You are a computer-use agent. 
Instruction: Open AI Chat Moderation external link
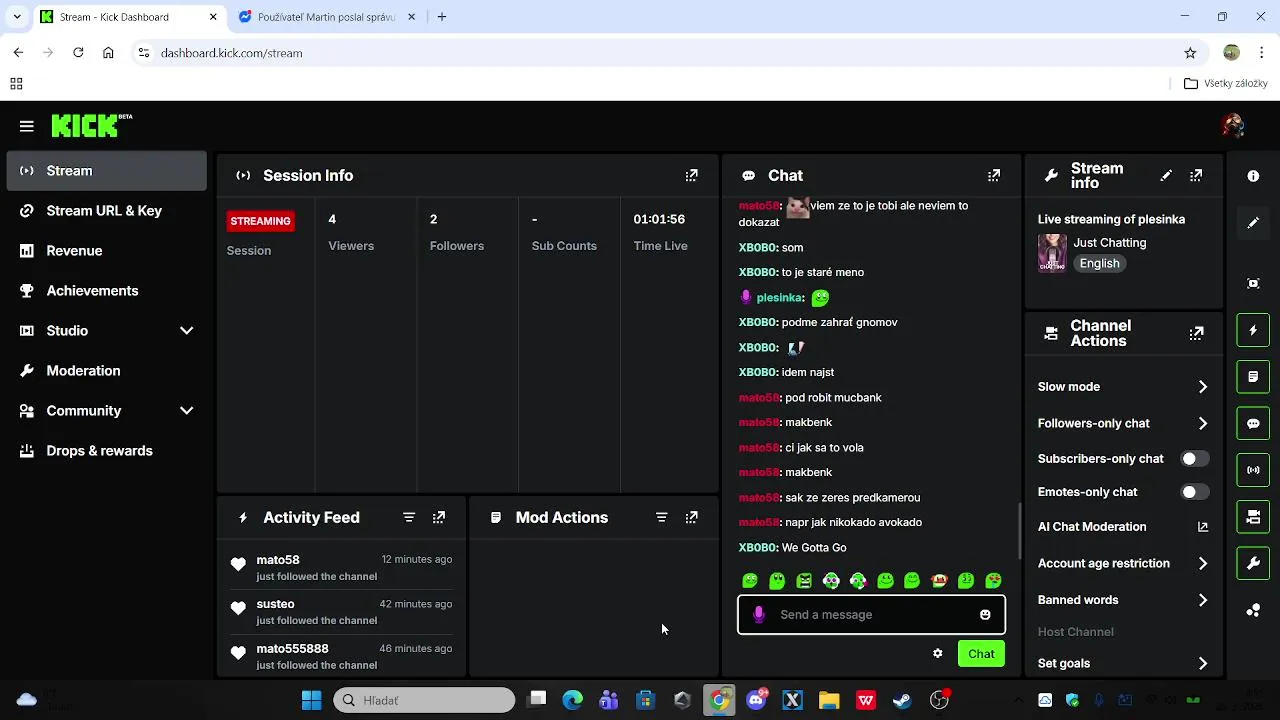(1203, 527)
